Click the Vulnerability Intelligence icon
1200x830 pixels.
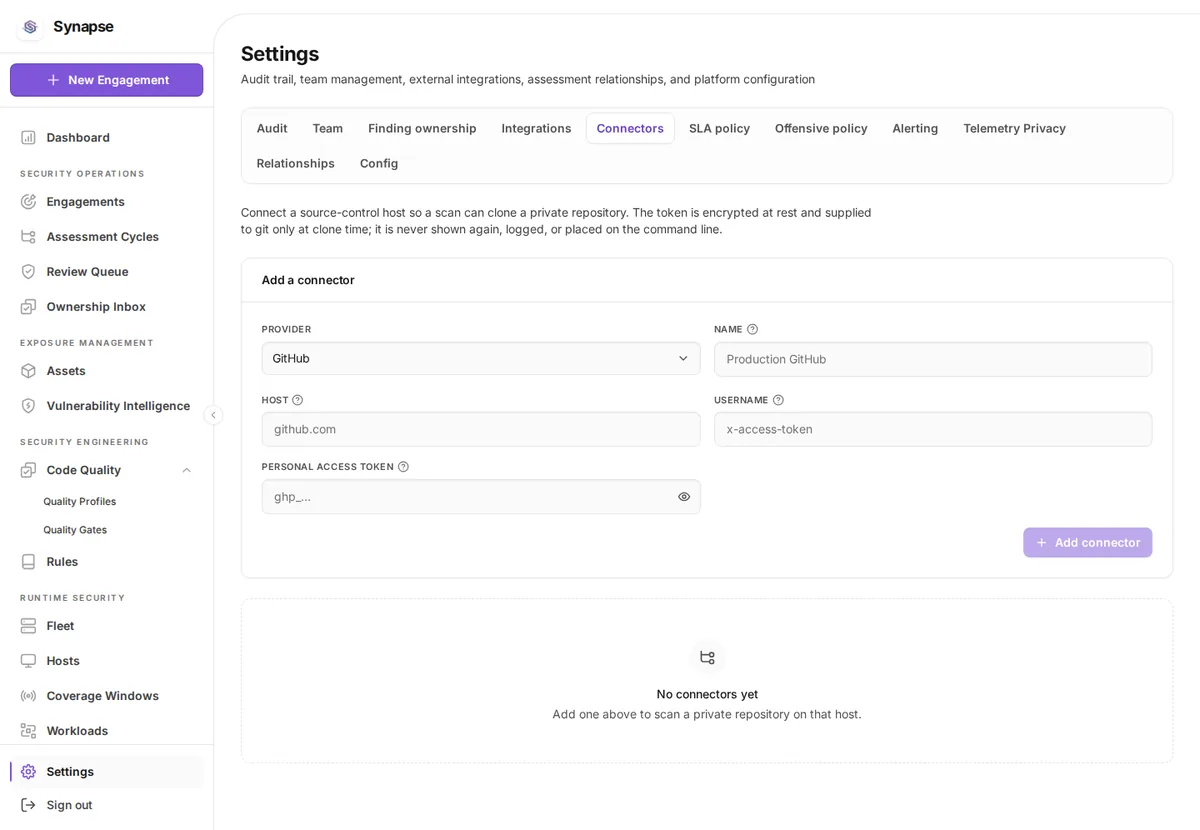click(x=28, y=405)
